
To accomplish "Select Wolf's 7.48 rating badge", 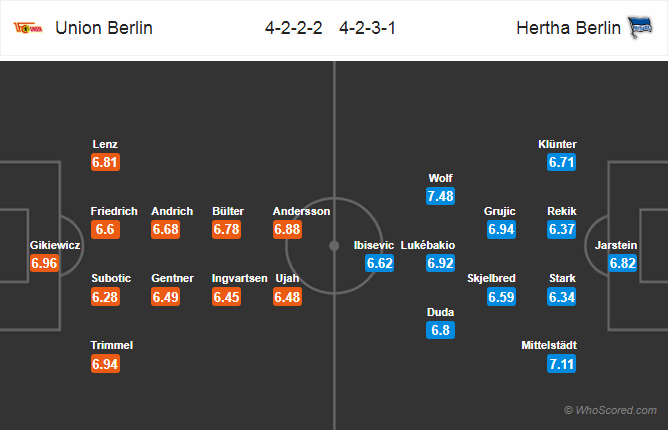I will pyautogui.click(x=440, y=196).
